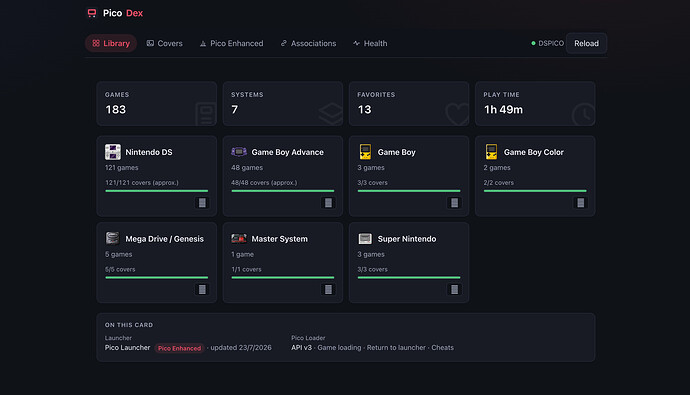Click the Game Boy Color console icon
This screenshot has width=690, height=395.
[x=492, y=152]
